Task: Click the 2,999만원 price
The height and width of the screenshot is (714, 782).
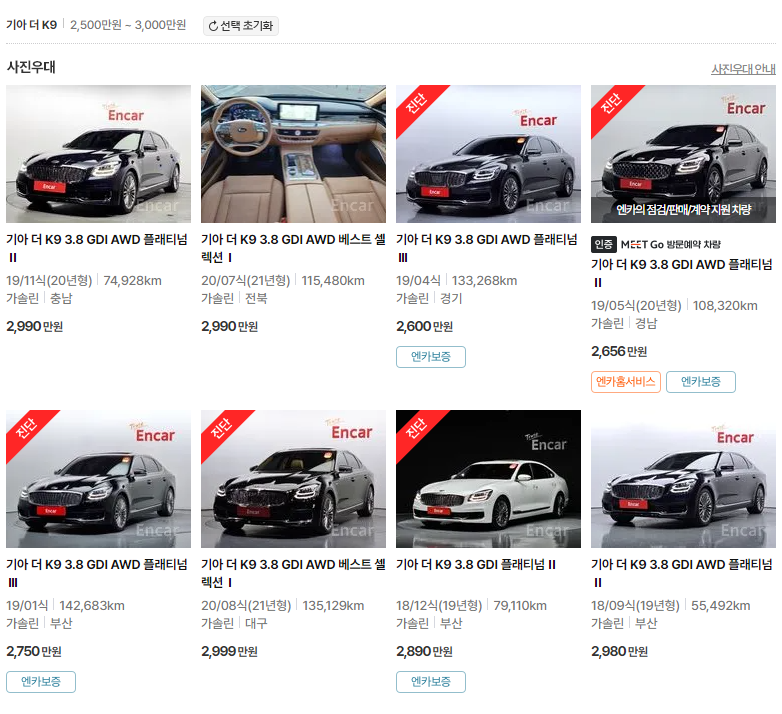Action: [x=229, y=652]
